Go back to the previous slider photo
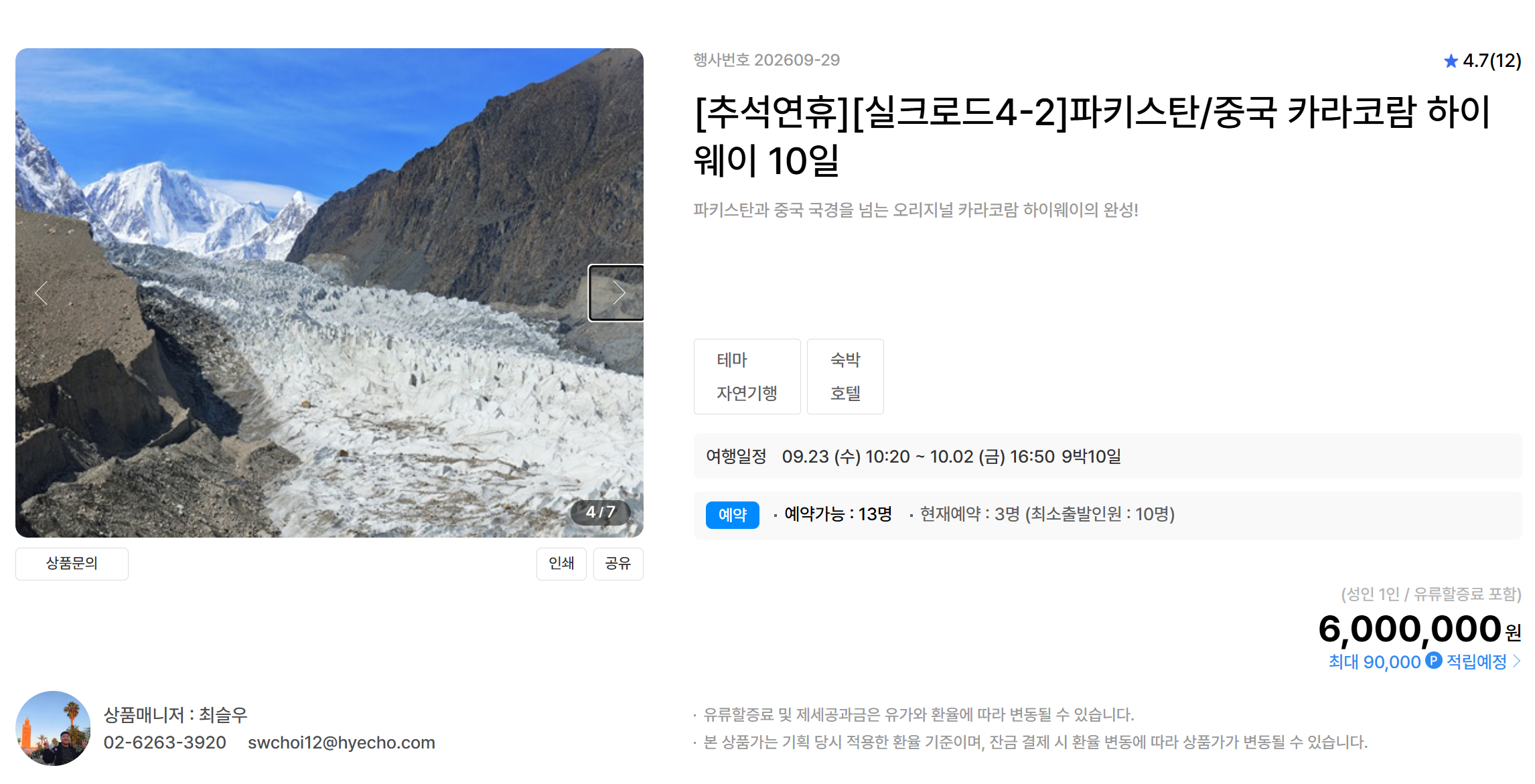Viewport: 1535px width, 784px height. click(42, 293)
